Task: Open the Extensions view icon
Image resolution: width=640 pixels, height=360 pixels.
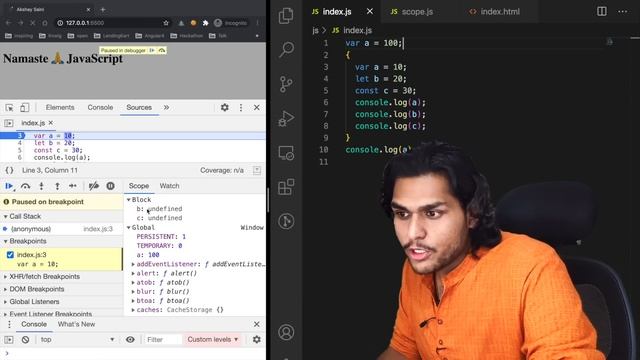Action: (286, 187)
